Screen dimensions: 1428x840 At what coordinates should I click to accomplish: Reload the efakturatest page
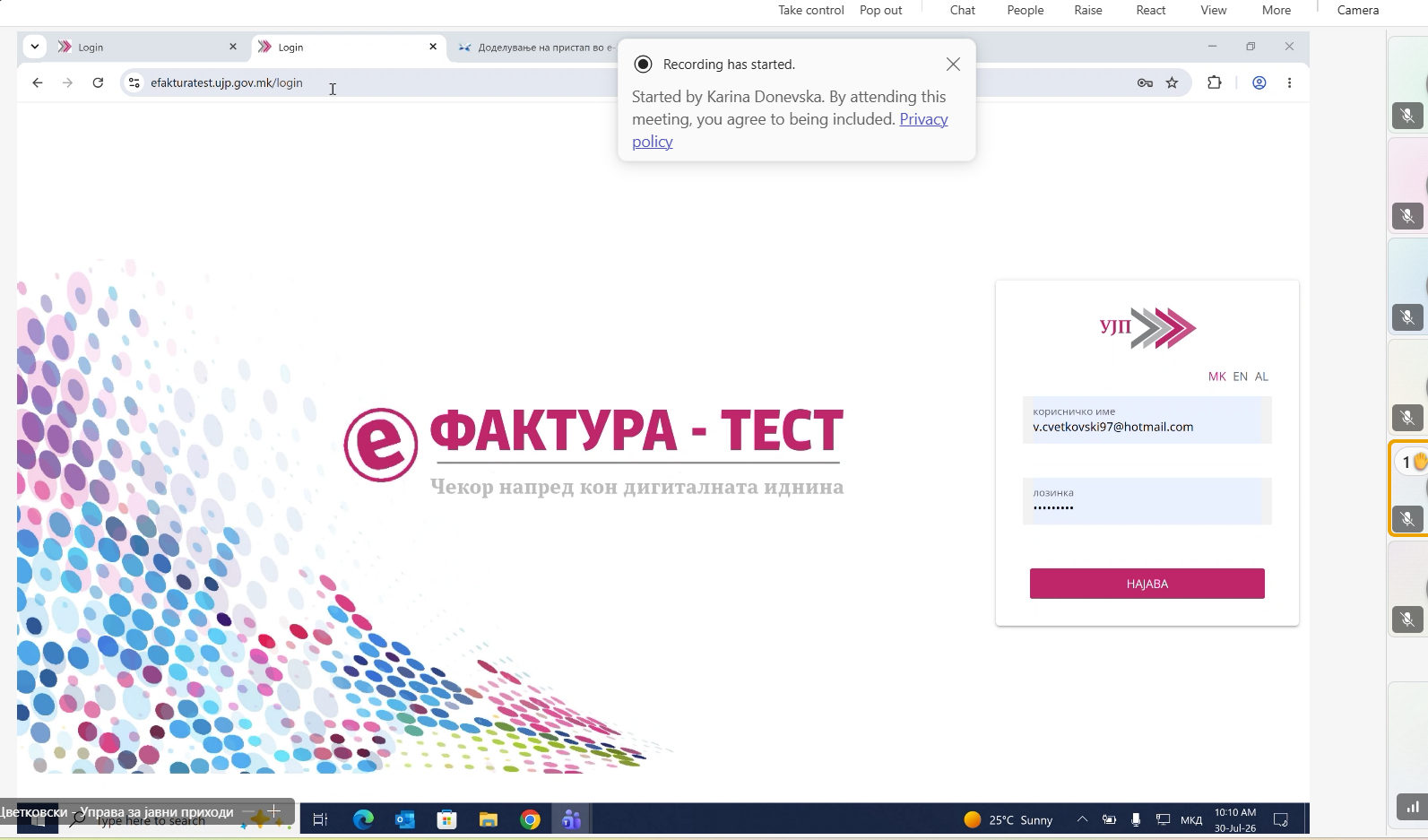(x=98, y=82)
